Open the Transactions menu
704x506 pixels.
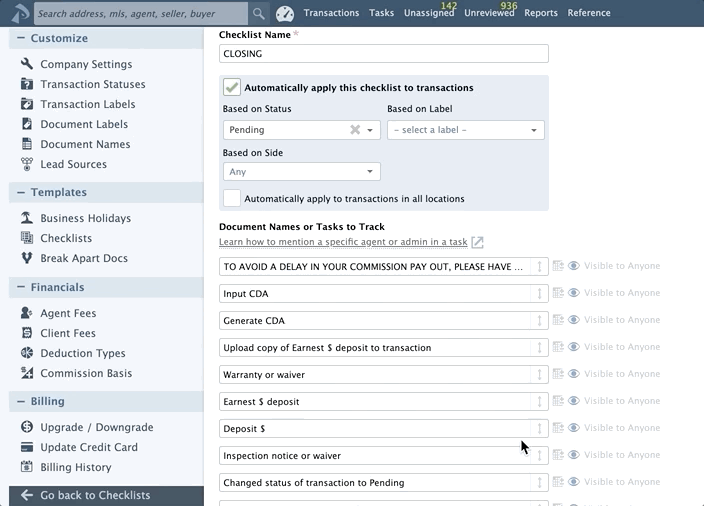(x=331, y=13)
